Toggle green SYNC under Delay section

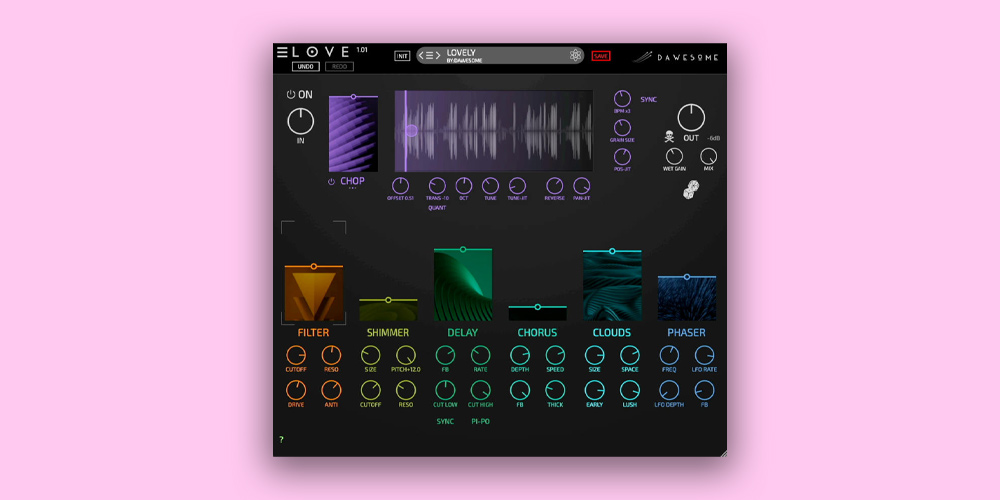tap(445, 422)
